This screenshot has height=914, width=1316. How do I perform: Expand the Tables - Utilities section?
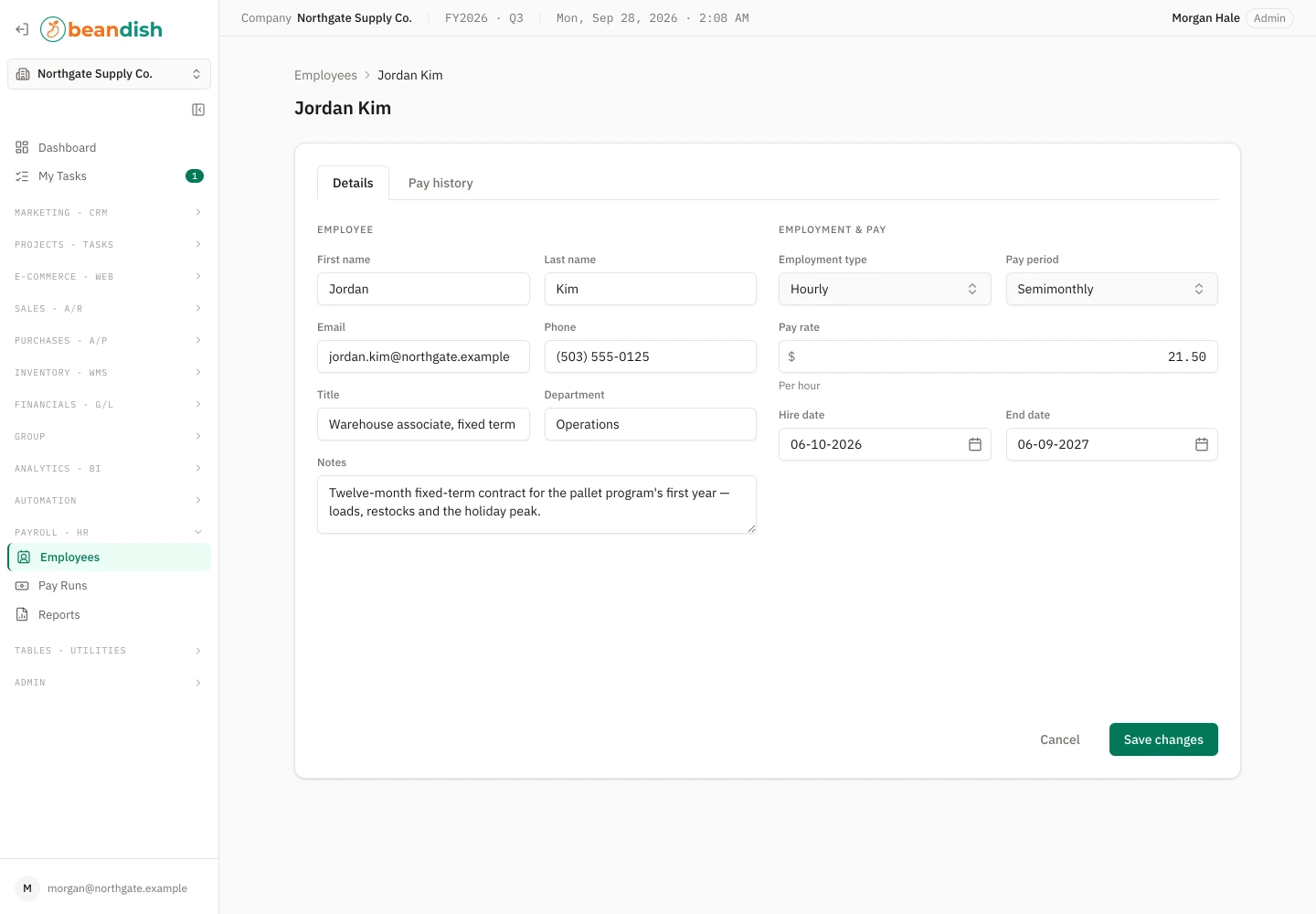[109, 651]
